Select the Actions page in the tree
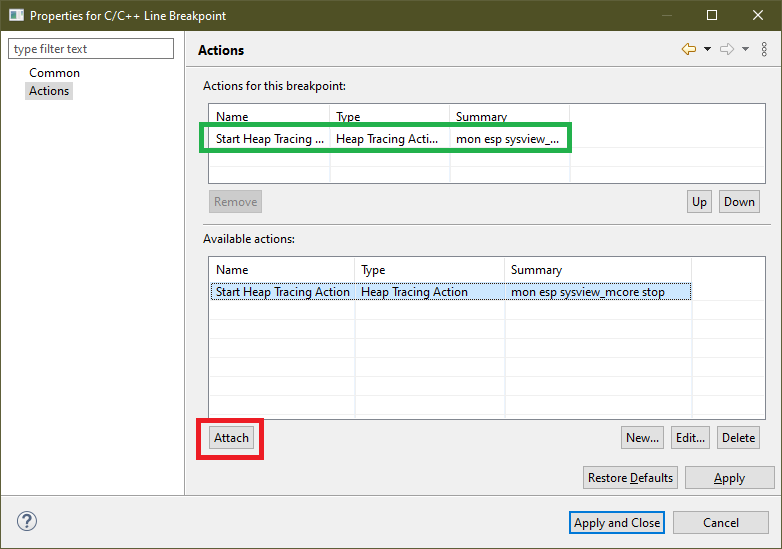Viewport: 782px width, 549px height. tap(49, 91)
